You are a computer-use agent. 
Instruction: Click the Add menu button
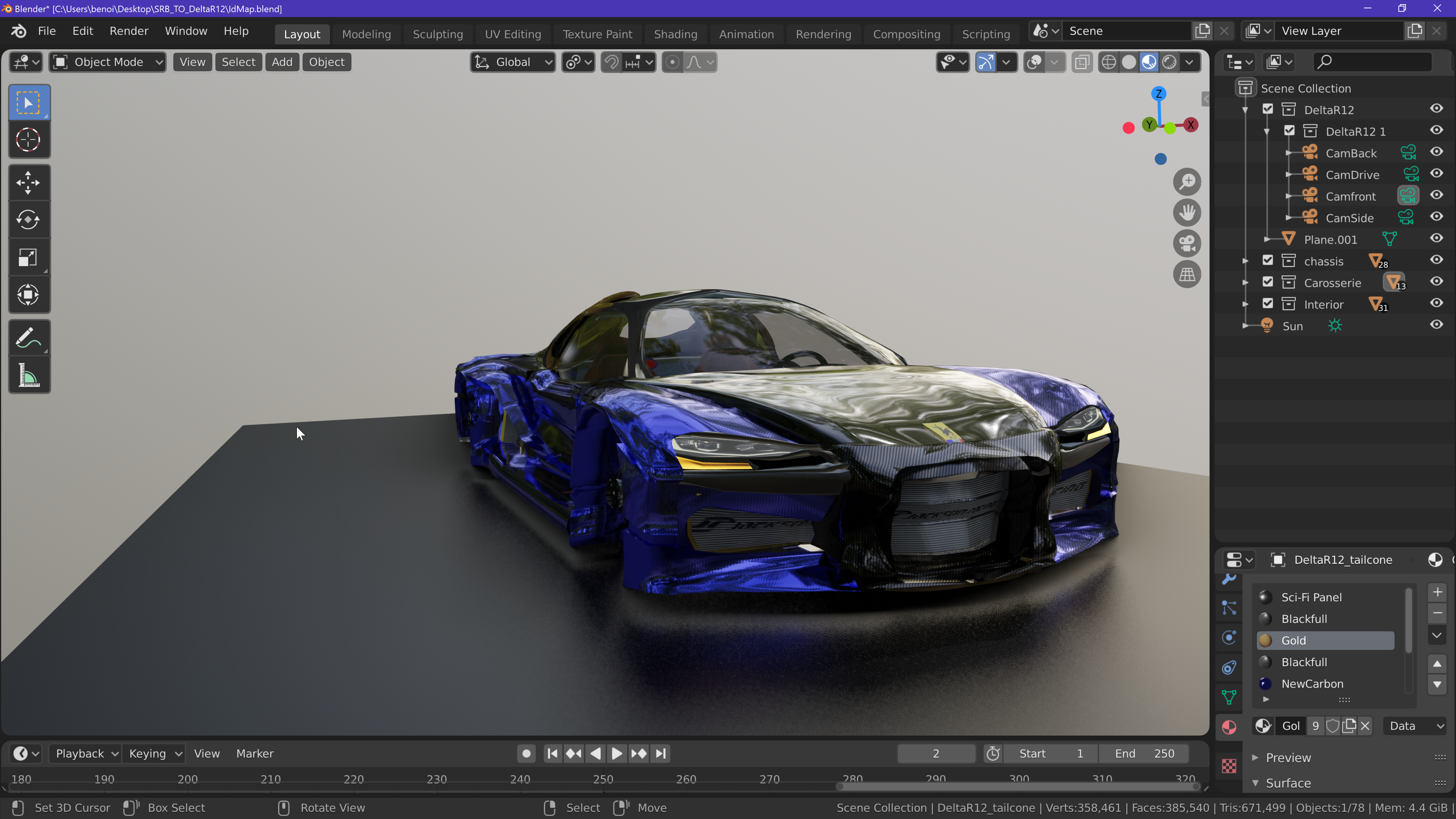[x=281, y=62]
